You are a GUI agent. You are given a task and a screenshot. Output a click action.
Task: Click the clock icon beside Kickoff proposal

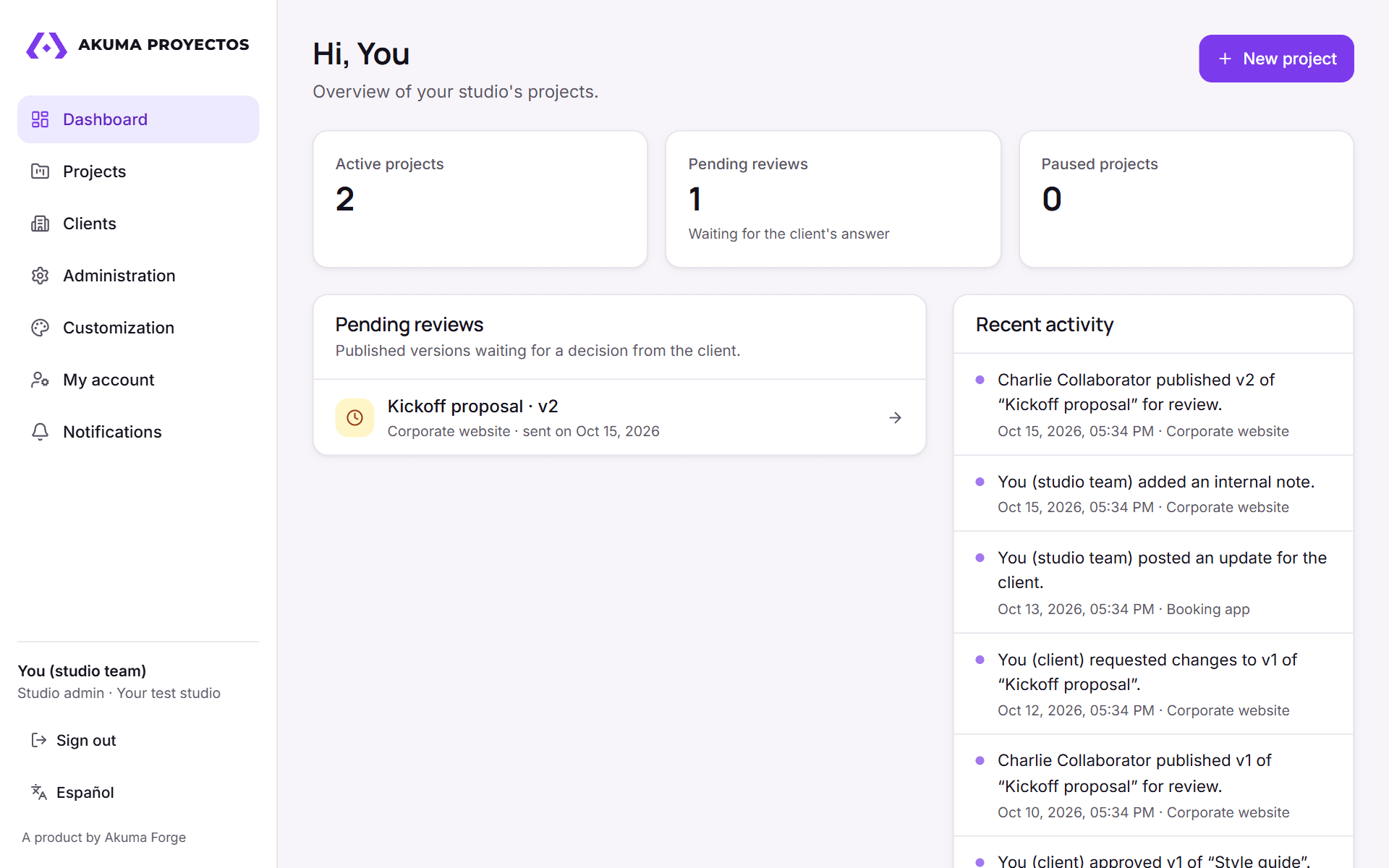[354, 417]
